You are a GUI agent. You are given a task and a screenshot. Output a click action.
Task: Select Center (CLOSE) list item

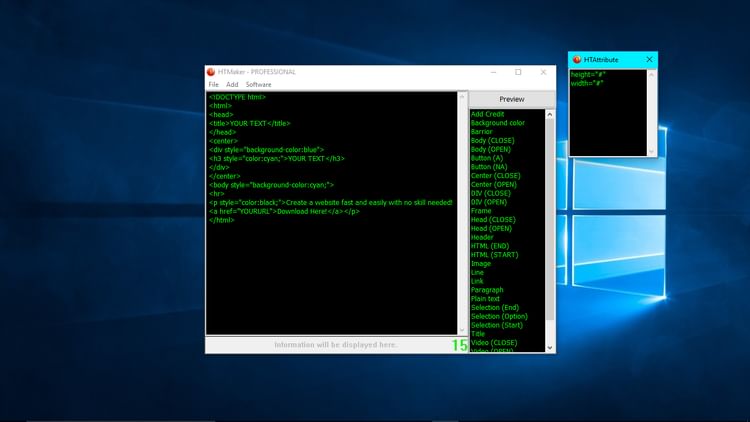[495, 176]
